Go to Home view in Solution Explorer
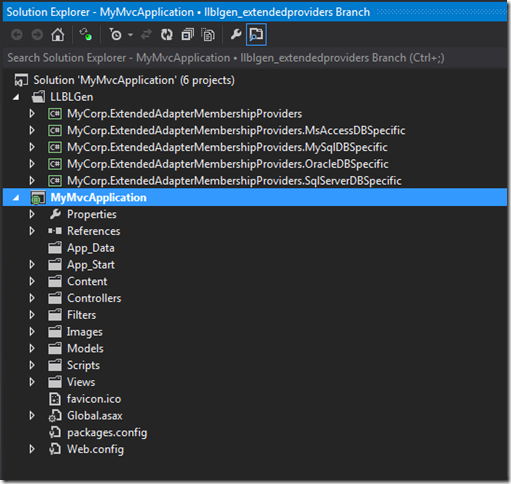 [58, 35]
